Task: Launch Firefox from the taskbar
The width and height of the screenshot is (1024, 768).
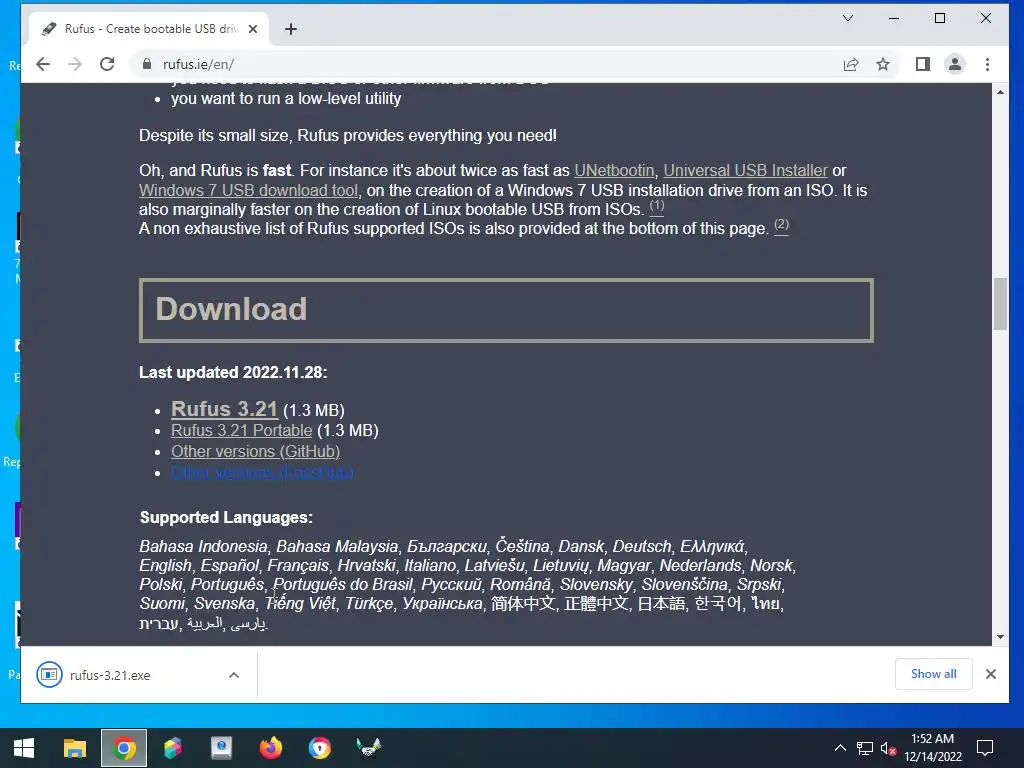Action: coord(270,748)
